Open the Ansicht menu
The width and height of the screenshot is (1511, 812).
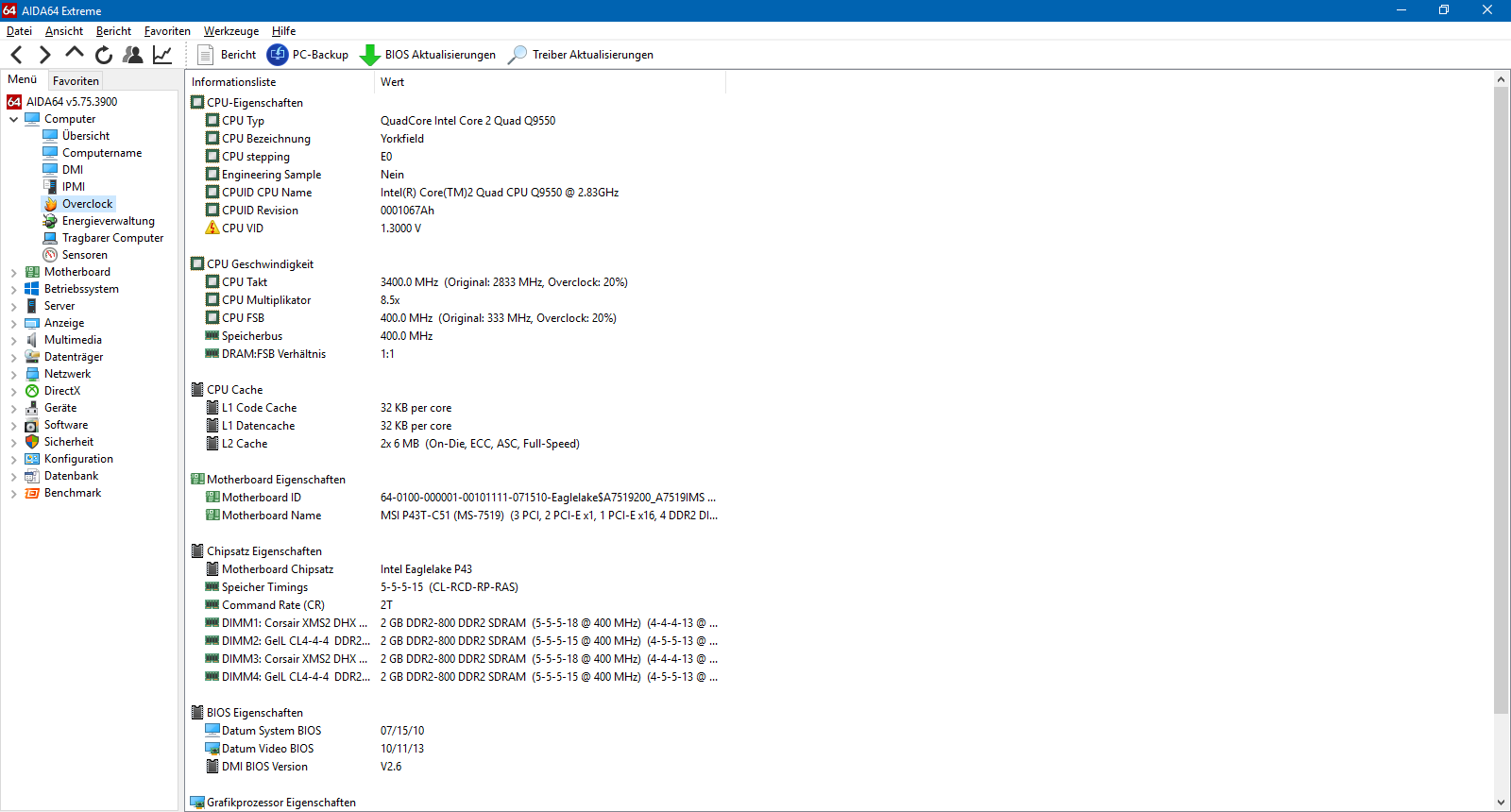click(x=64, y=31)
